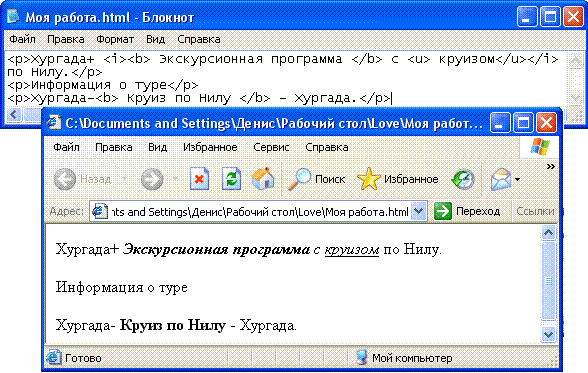Click underlined word круизом on web page
Image resolution: width=588 pixels, height=373 pixels.
[x=352, y=249]
